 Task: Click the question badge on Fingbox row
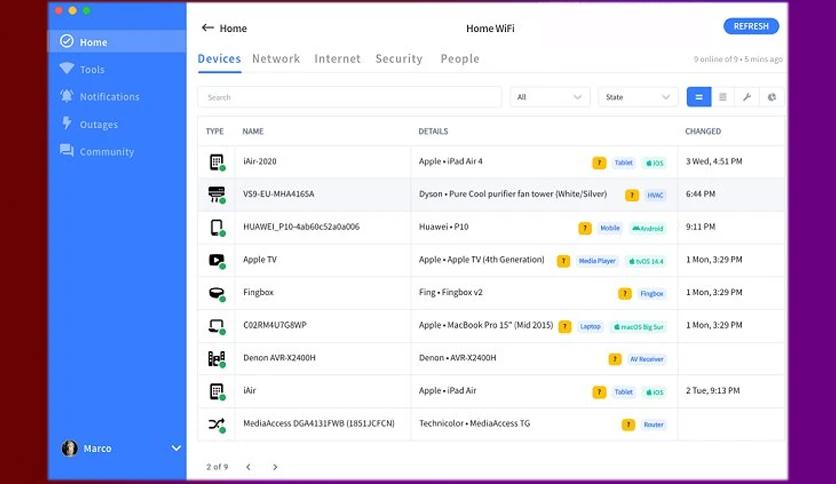tap(625, 293)
